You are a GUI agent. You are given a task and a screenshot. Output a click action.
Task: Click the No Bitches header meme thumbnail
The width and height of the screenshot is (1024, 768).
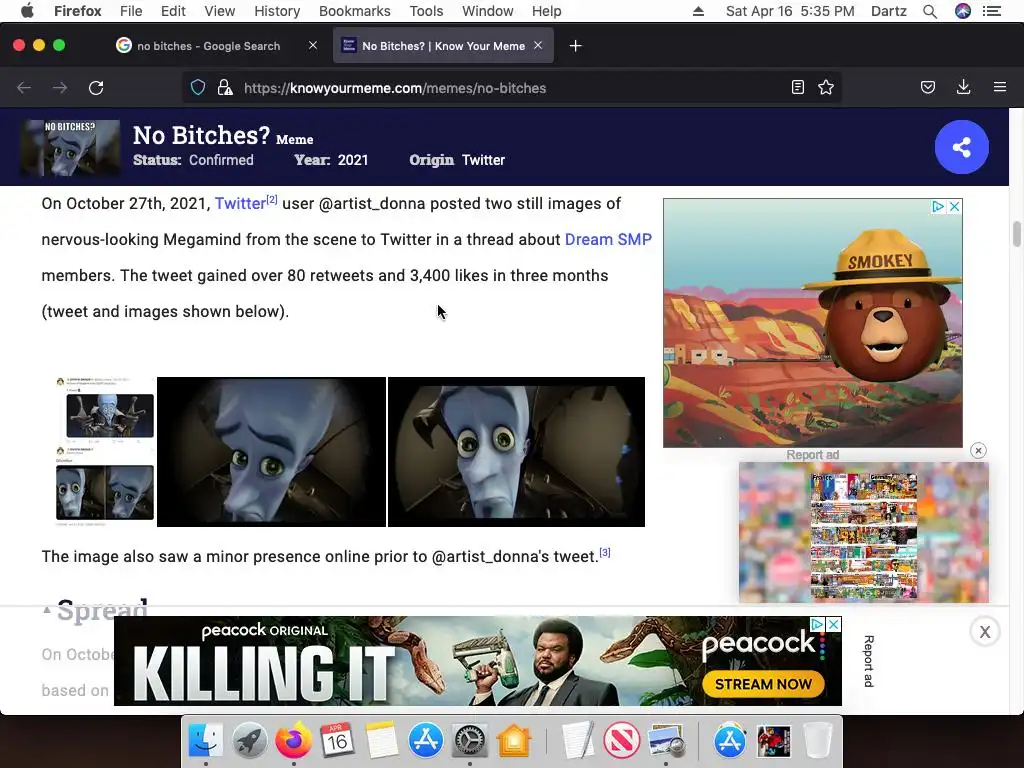(70, 148)
